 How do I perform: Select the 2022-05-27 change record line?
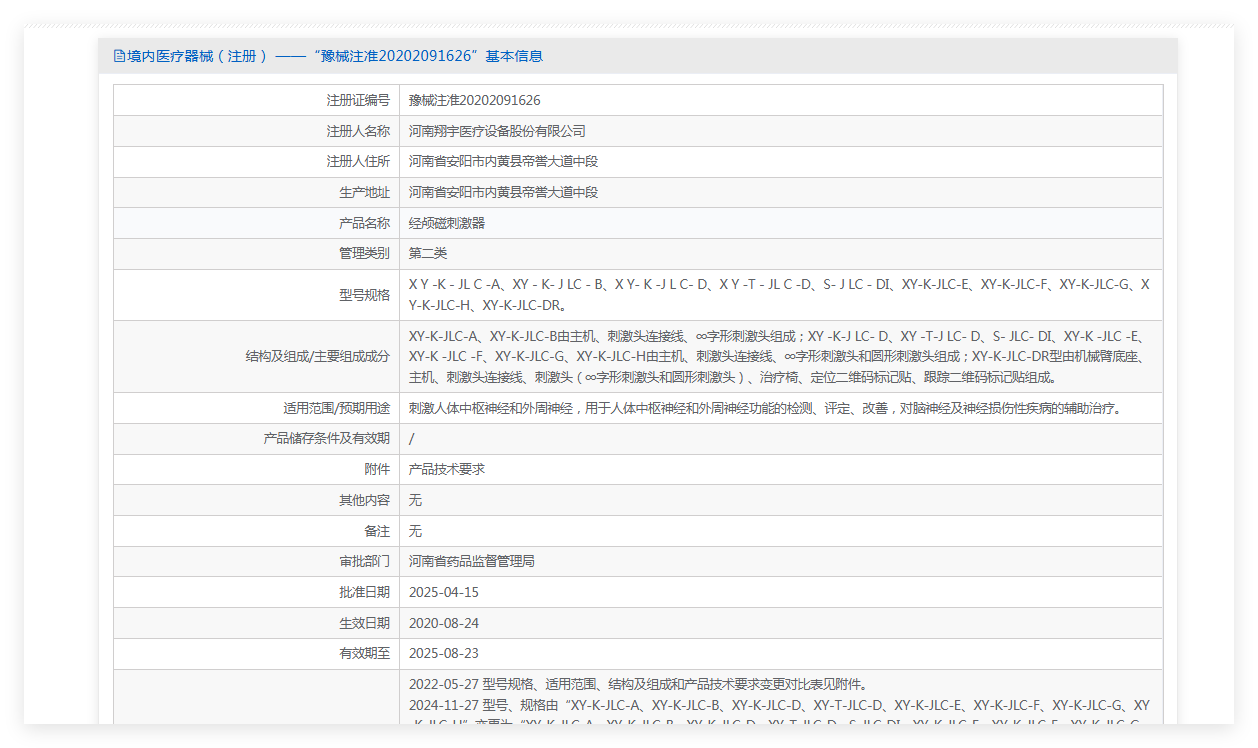point(638,685)
